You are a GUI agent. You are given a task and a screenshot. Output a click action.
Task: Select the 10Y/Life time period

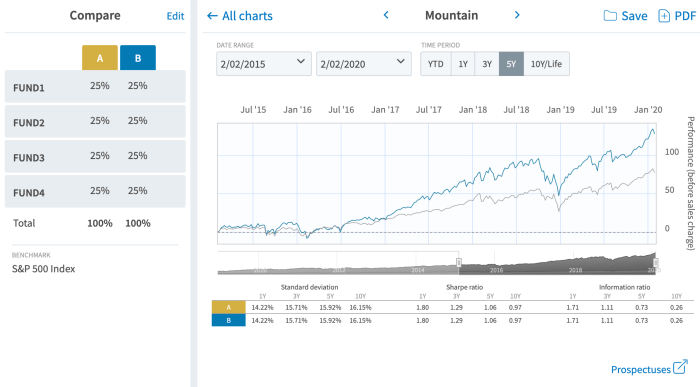tap(546, 64)
